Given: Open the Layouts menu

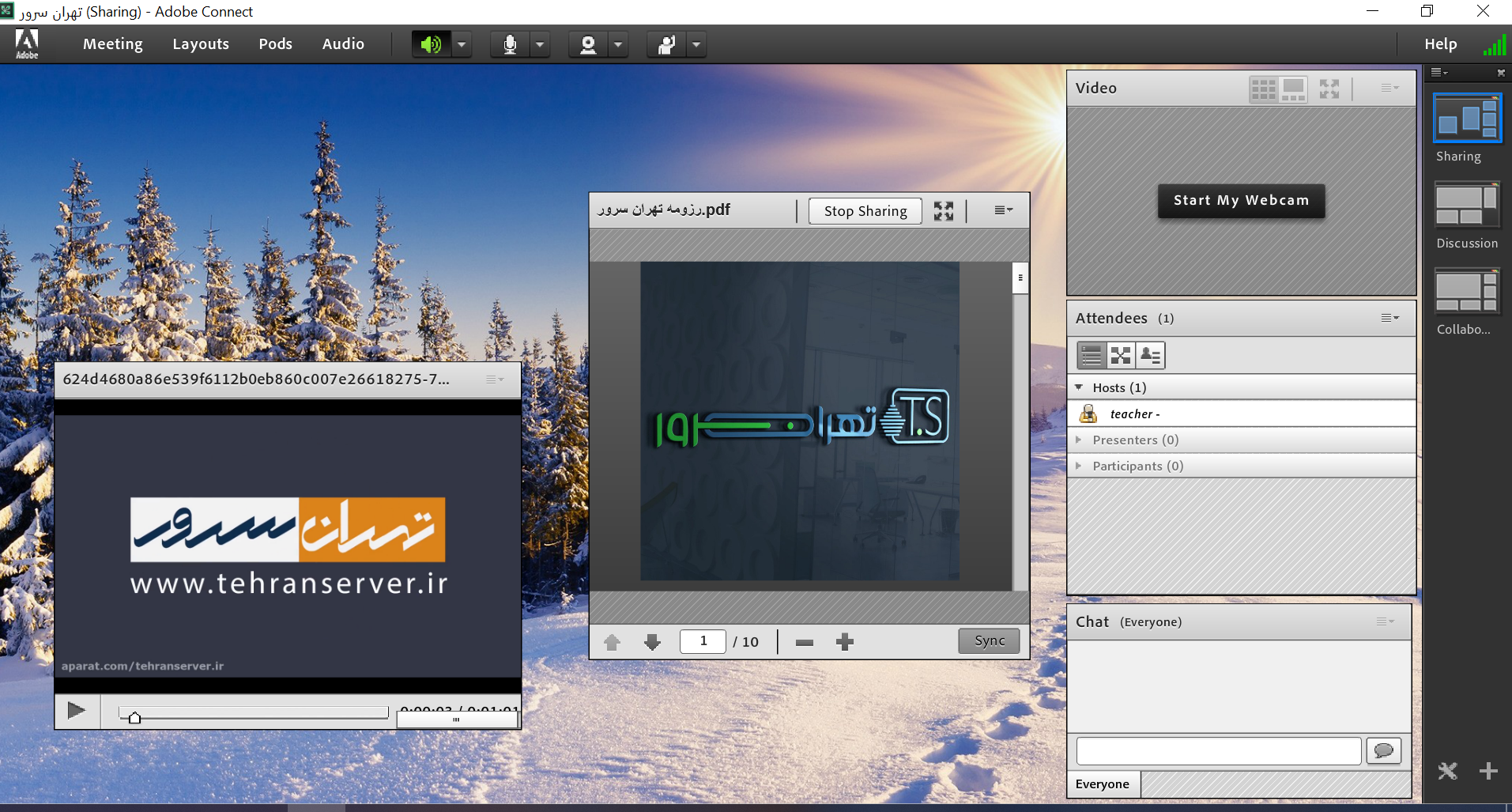Looking at the screenshot, I should click(201, 44).
